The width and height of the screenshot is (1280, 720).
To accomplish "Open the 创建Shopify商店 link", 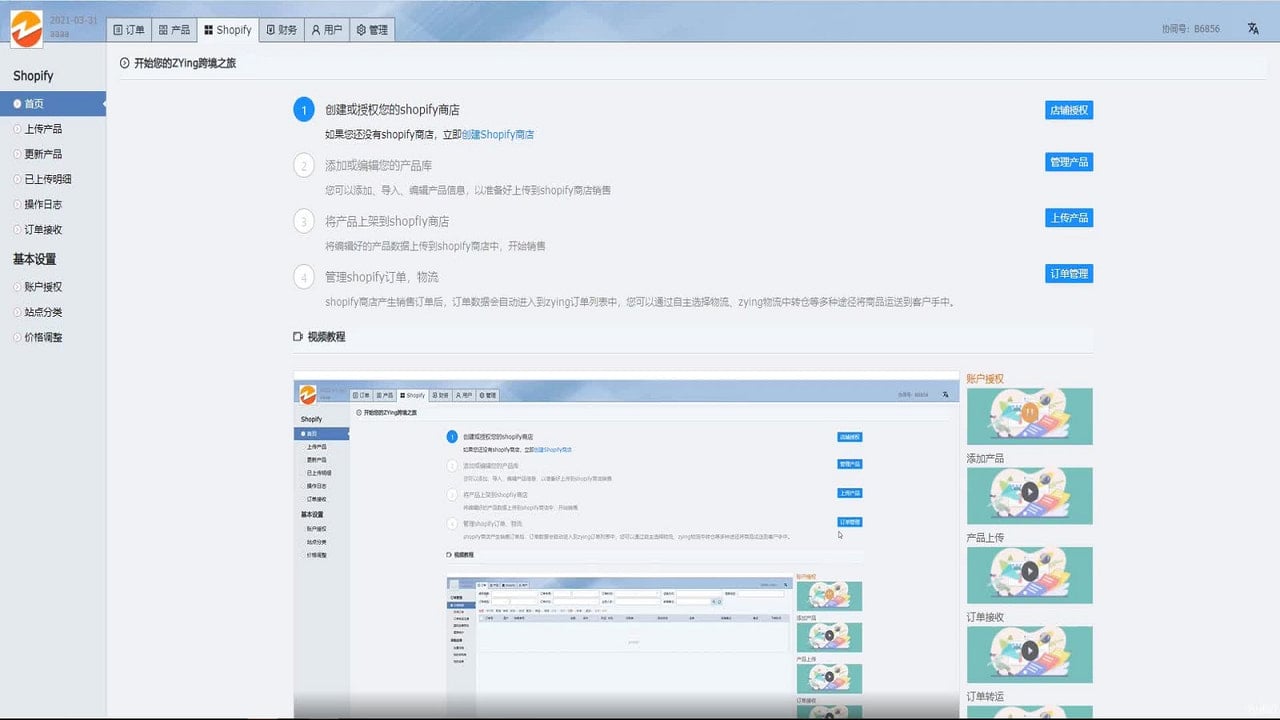I will 498,134.
